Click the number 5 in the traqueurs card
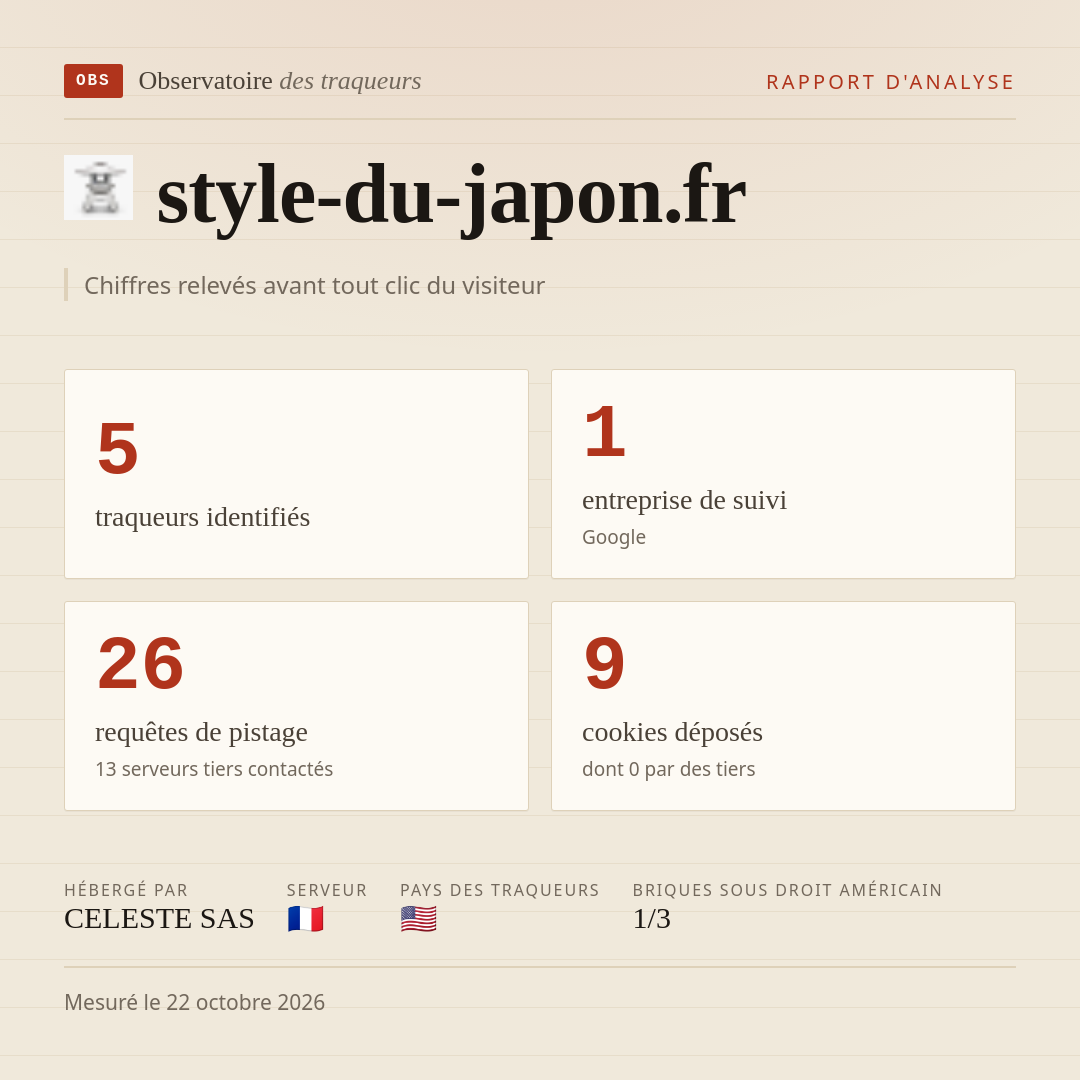 (118, 448)
